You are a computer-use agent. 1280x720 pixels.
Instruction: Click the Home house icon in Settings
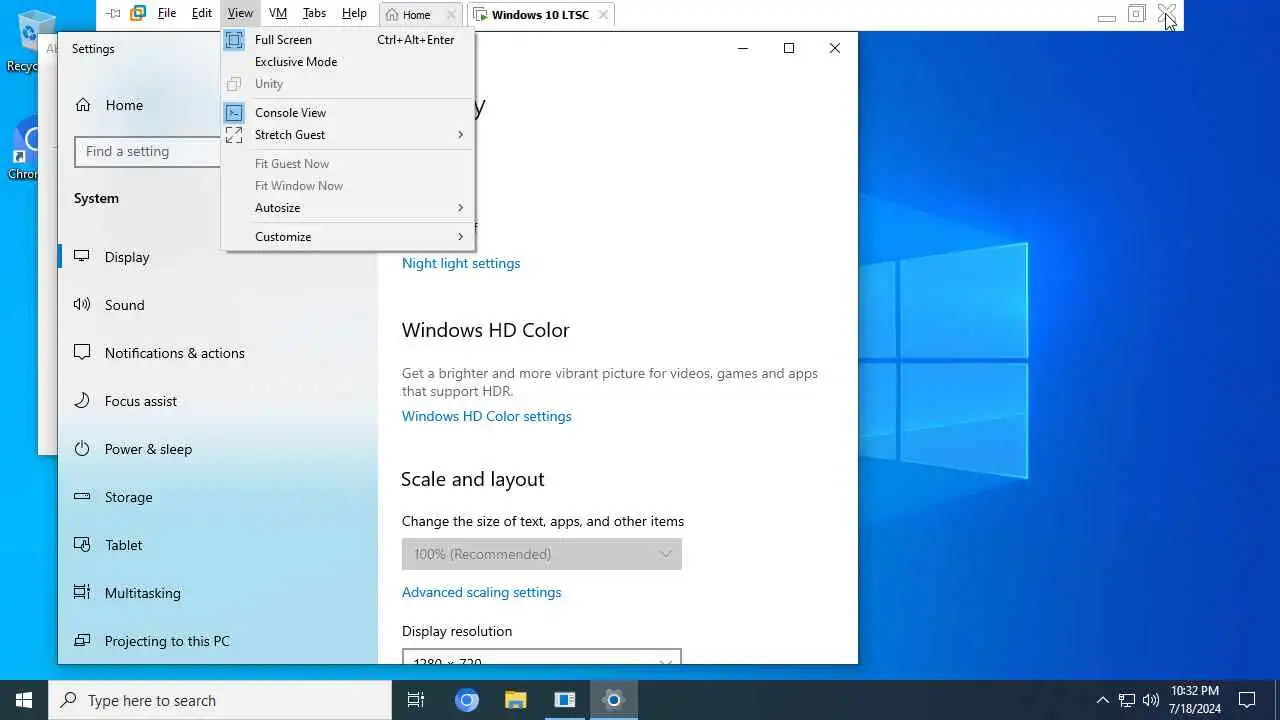tap(83, 105)
